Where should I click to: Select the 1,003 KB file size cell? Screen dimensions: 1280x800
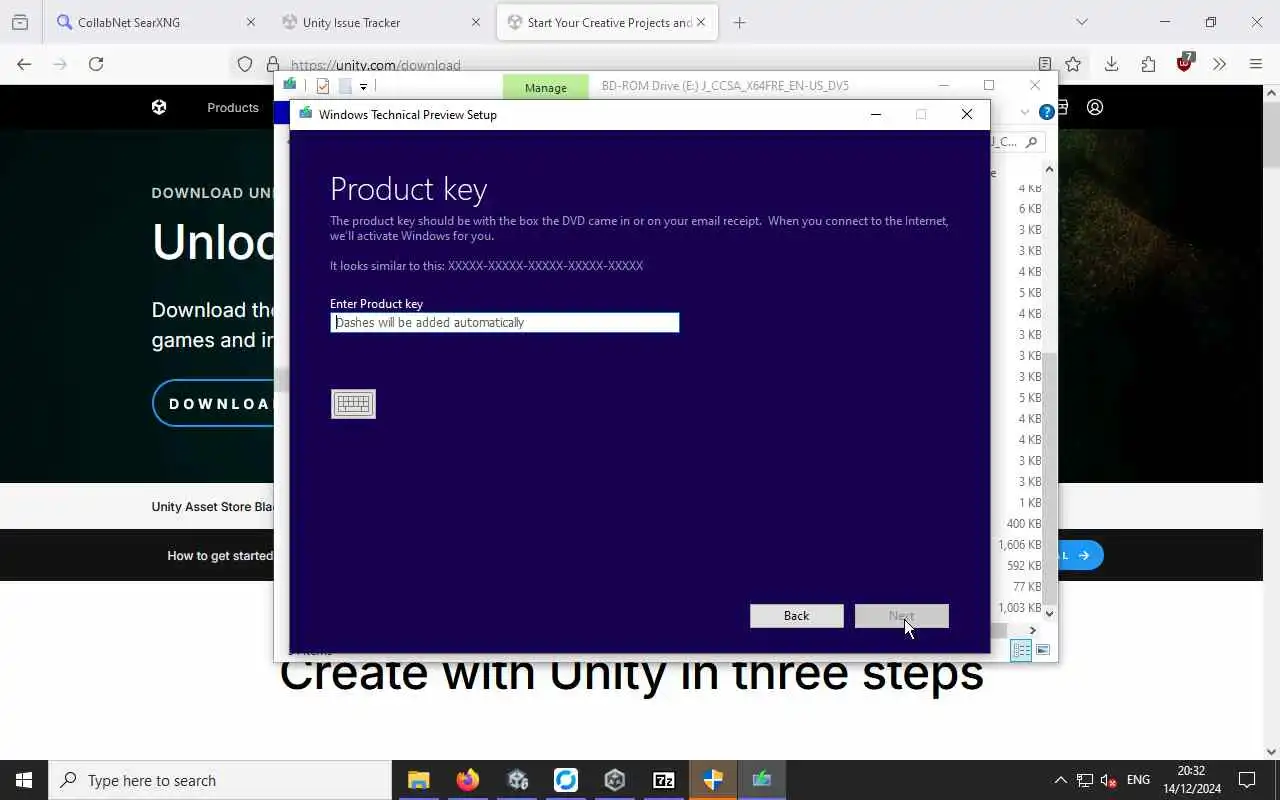[x=1019, y=608]
